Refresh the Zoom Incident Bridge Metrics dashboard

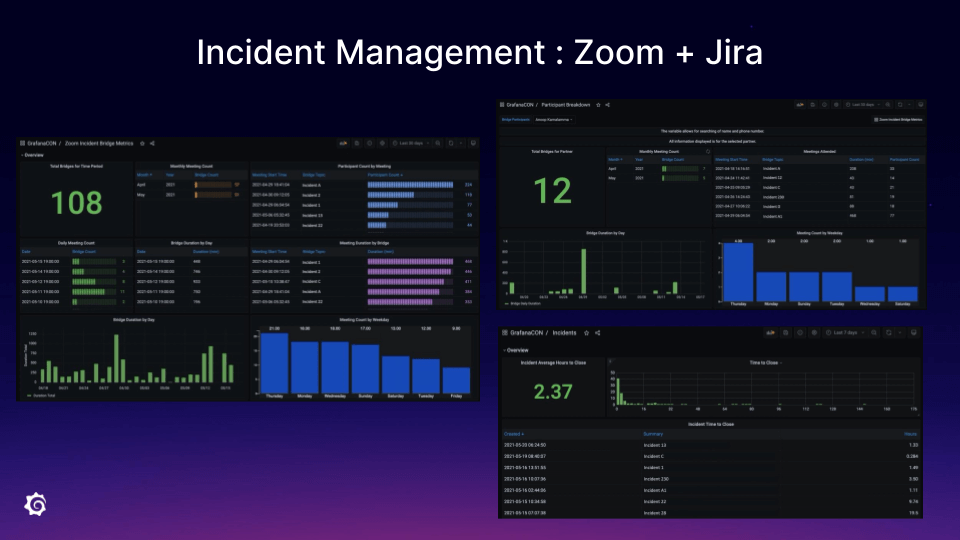tap(451, 143)
